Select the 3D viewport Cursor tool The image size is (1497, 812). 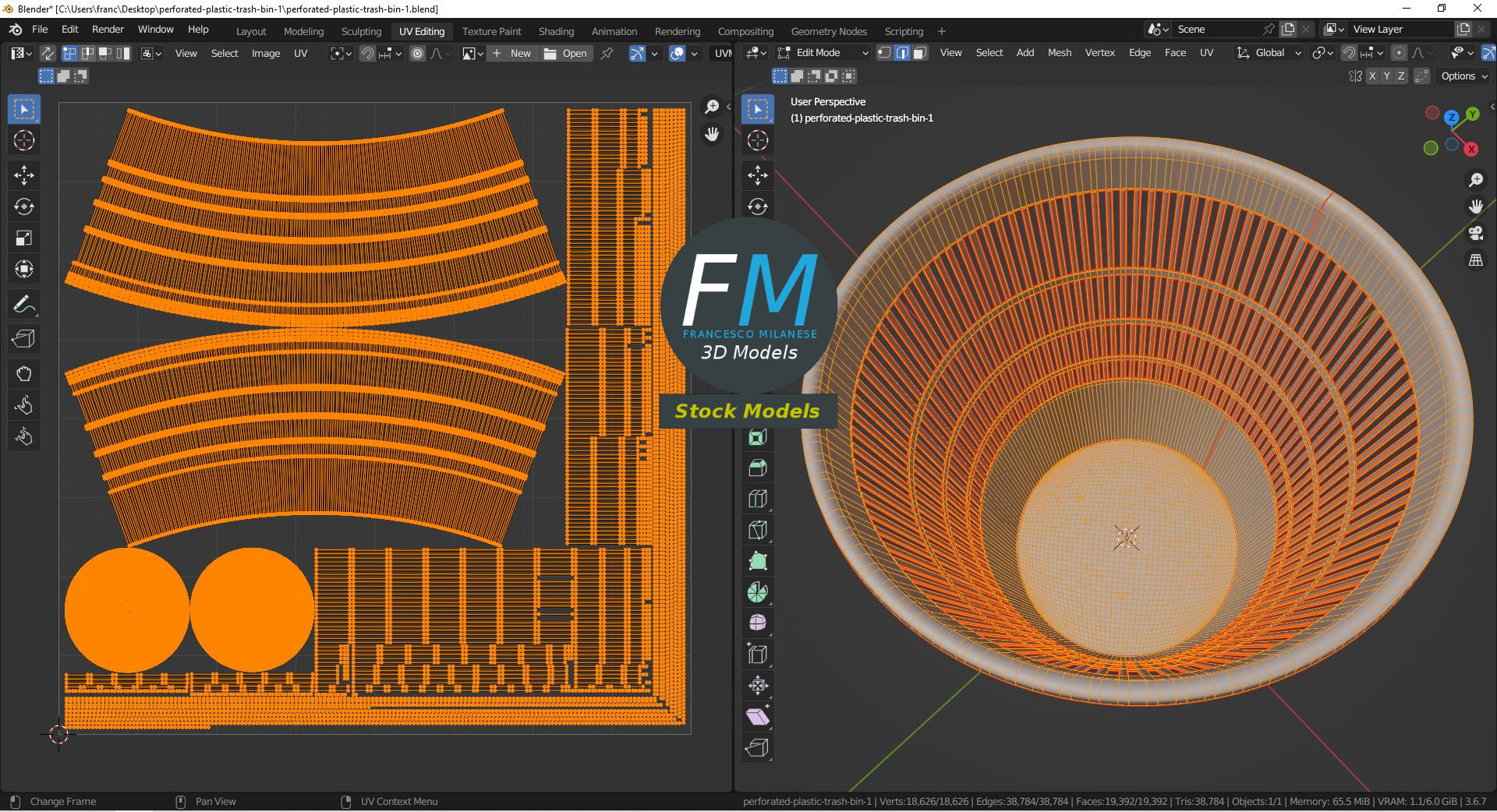coord(758,140)
